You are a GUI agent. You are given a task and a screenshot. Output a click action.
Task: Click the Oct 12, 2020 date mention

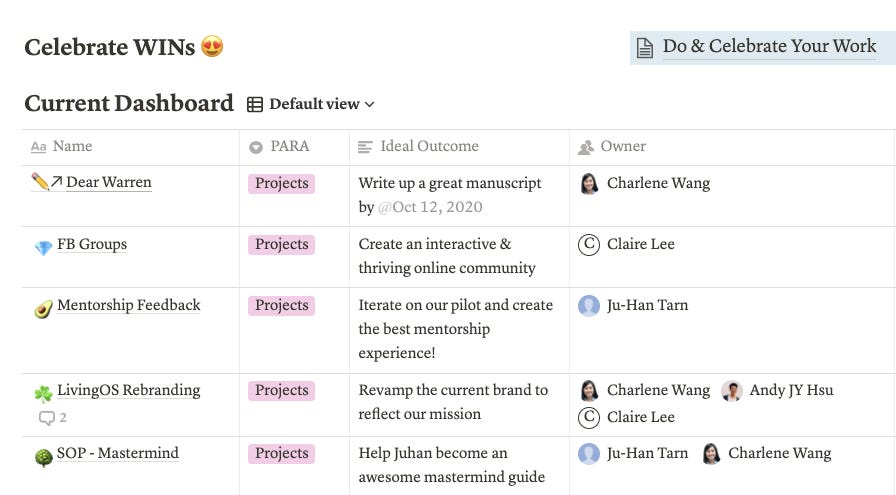coord(430,207)
